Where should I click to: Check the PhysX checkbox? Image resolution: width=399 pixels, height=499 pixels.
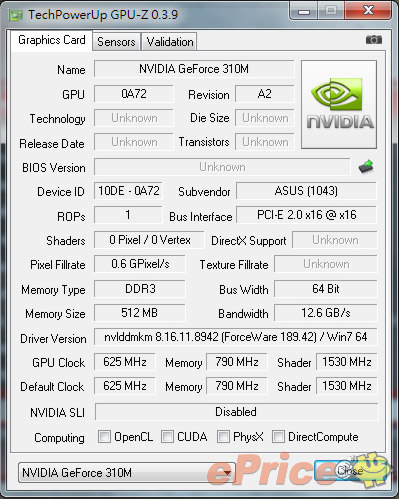[x=223, y=437]
